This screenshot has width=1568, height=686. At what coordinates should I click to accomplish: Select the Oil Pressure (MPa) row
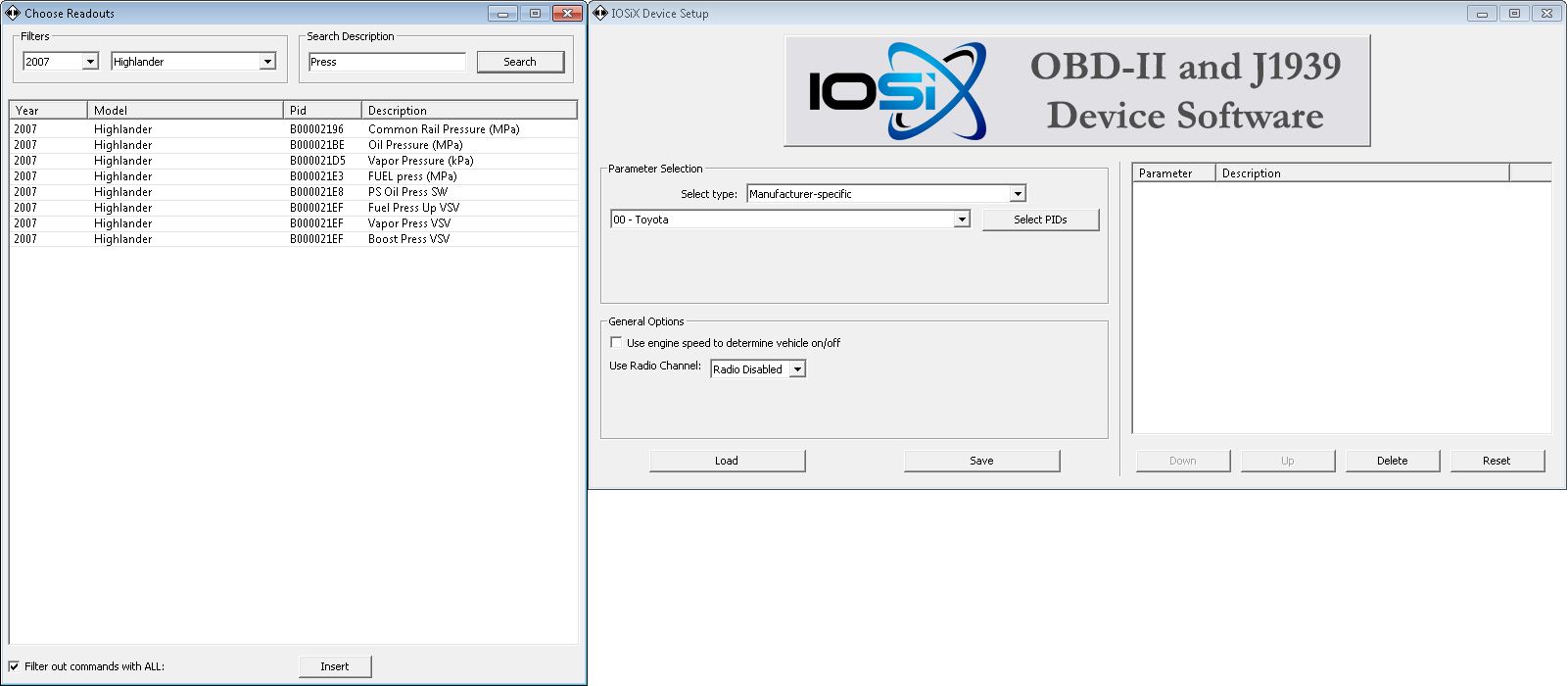click(x=294, y=145)
